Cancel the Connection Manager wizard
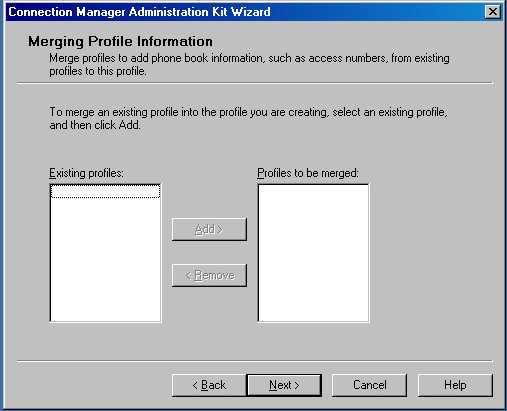The image size is (507, 411). 369,385
